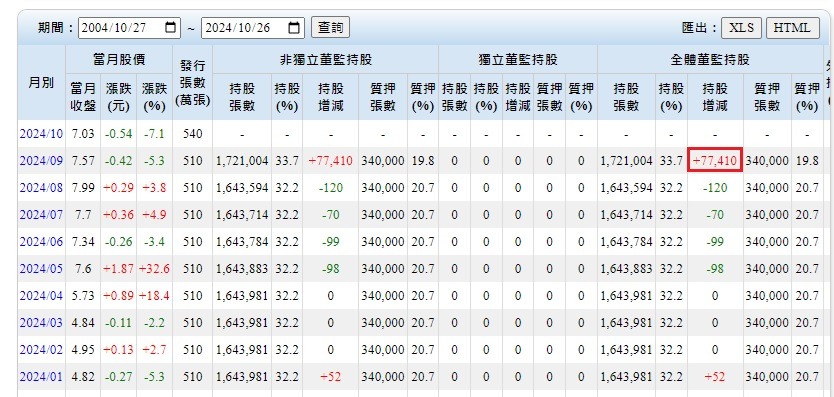Open the 2024/03 month link
834x397 pixels.
click(41, 323)
